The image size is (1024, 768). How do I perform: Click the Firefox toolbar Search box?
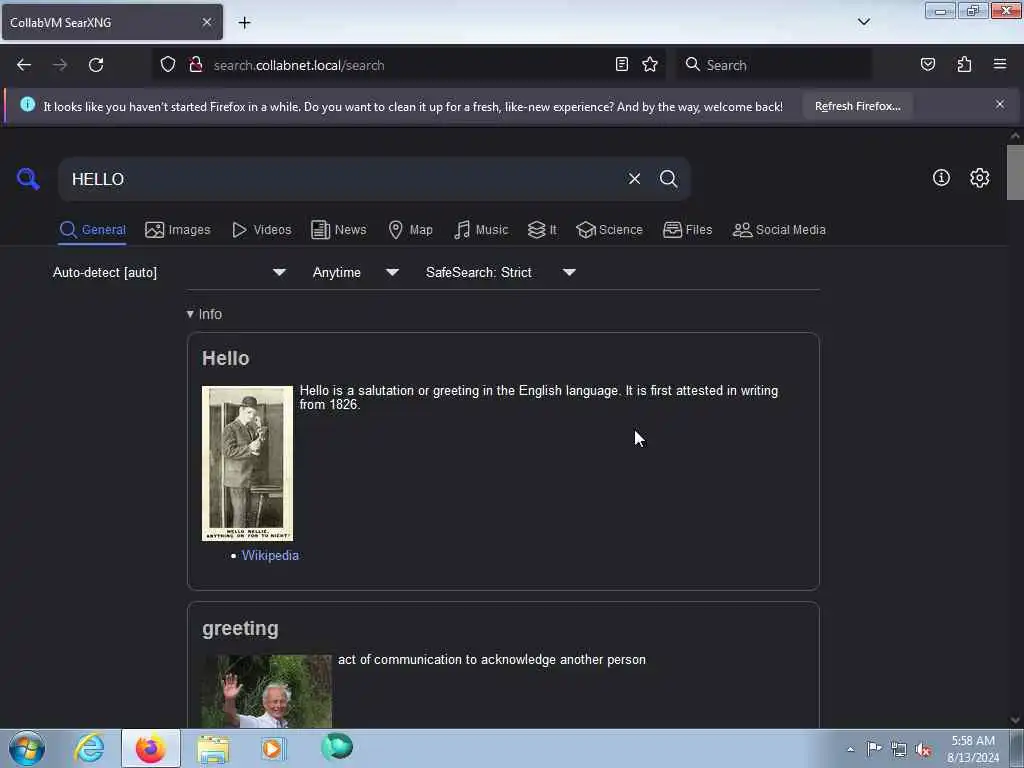coord(774,65)
